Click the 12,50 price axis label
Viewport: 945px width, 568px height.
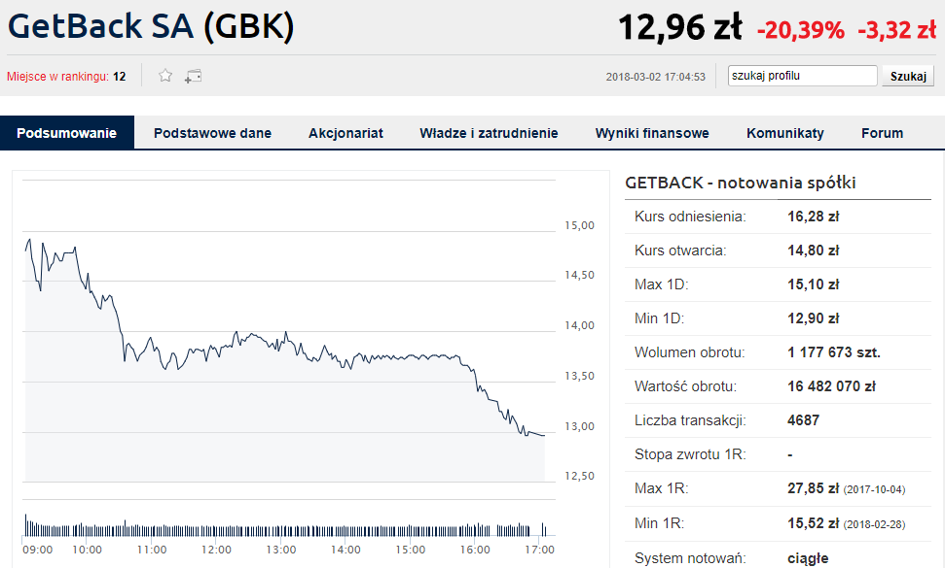579,476
